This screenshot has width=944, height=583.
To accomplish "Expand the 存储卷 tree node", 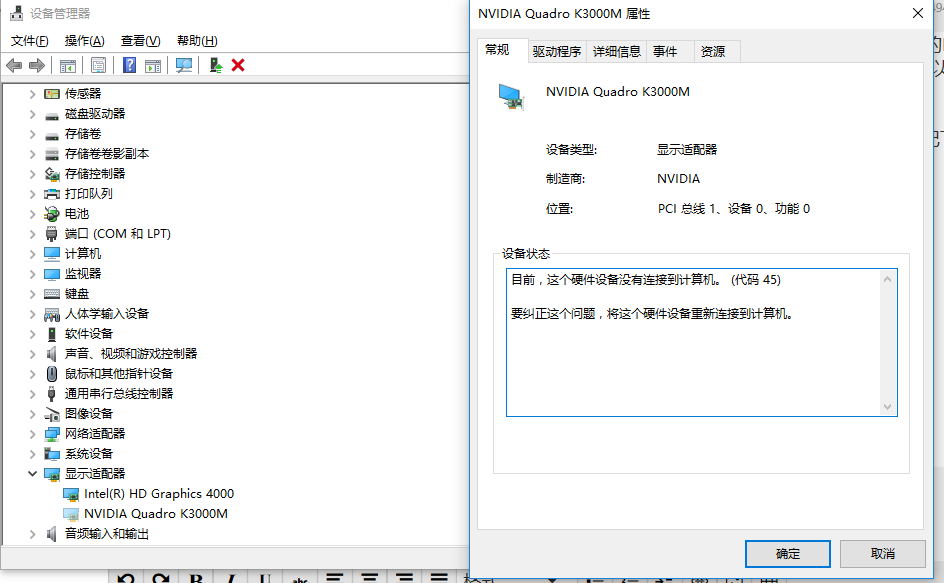I will [x=33, y=134].
